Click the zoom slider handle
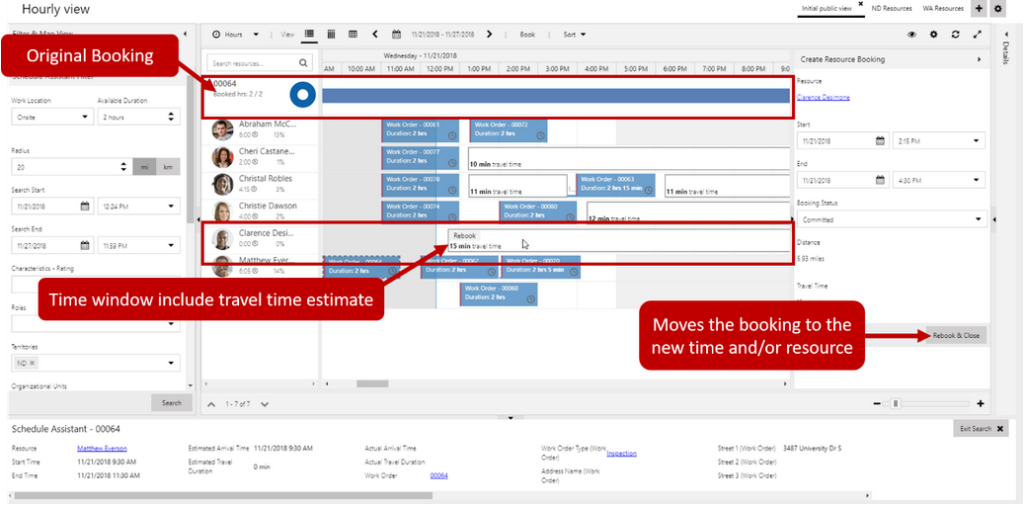 click(x=896, y=404)
